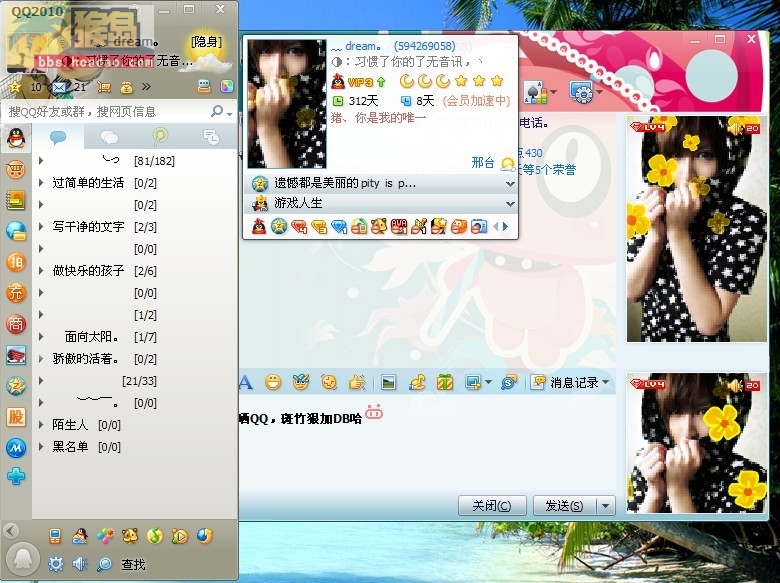Viewport: 780px width, 583px height.
Task: Open the 消息记录 dropdown arrow
Action: pos(605,382)
